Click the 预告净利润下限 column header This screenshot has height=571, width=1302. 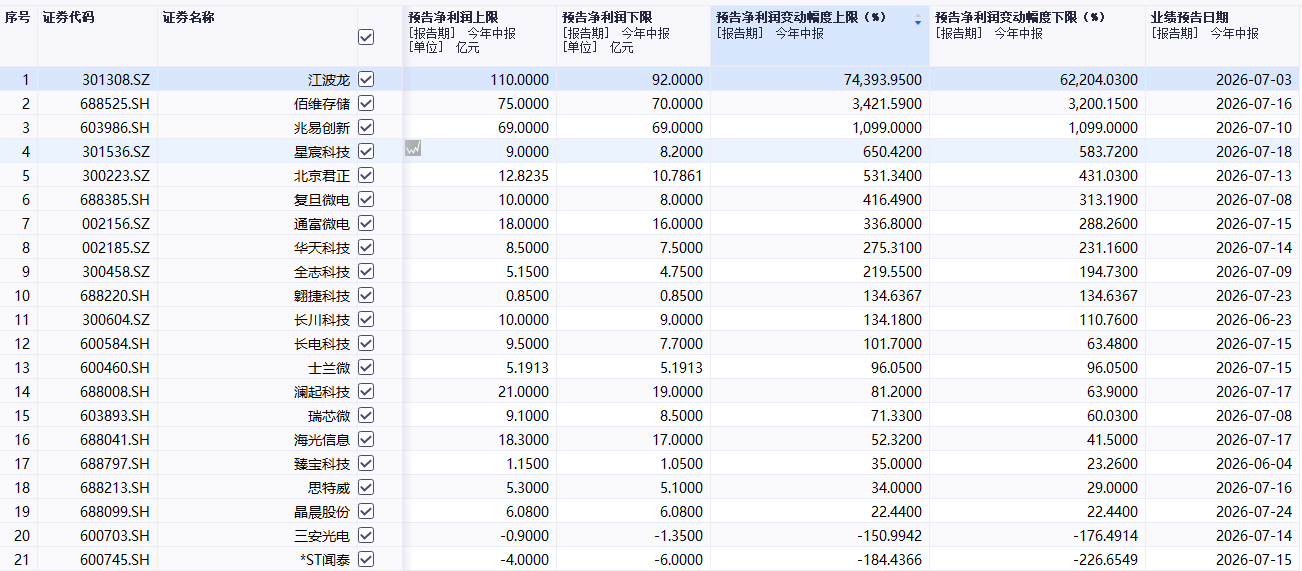(608, 17)
